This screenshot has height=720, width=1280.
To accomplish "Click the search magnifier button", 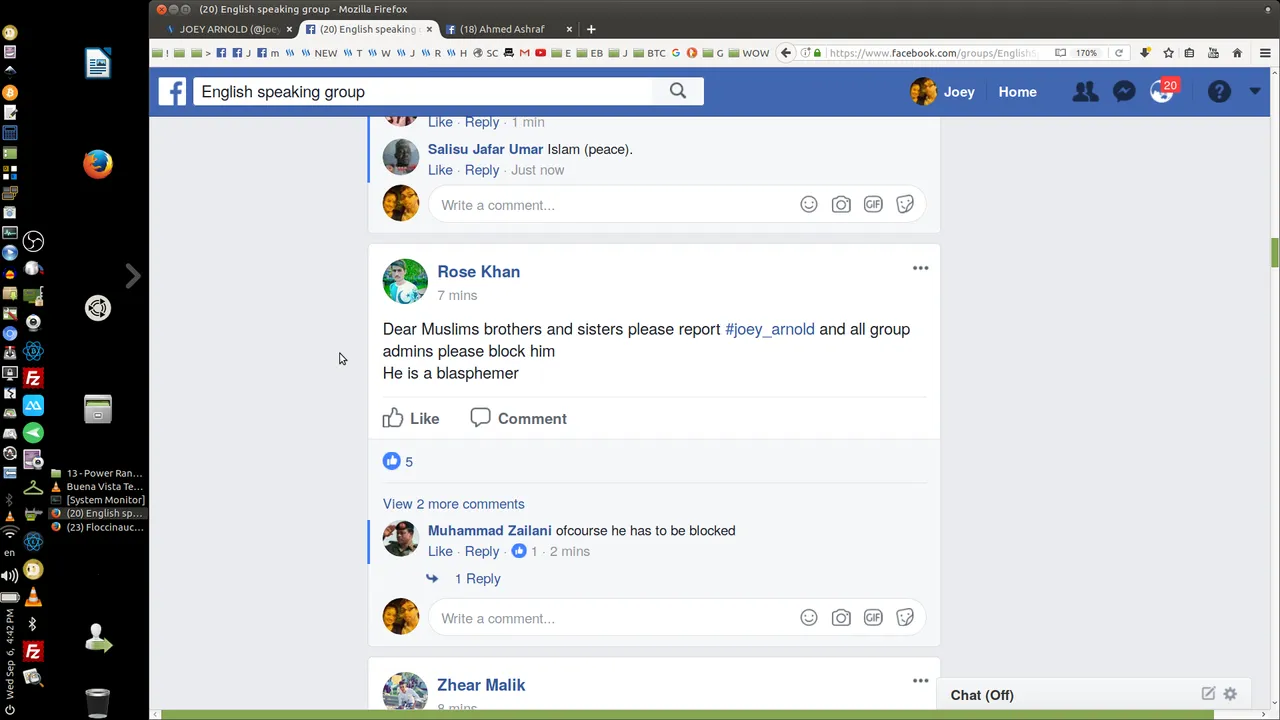I will pyautogui.click(x=678, y=91).
